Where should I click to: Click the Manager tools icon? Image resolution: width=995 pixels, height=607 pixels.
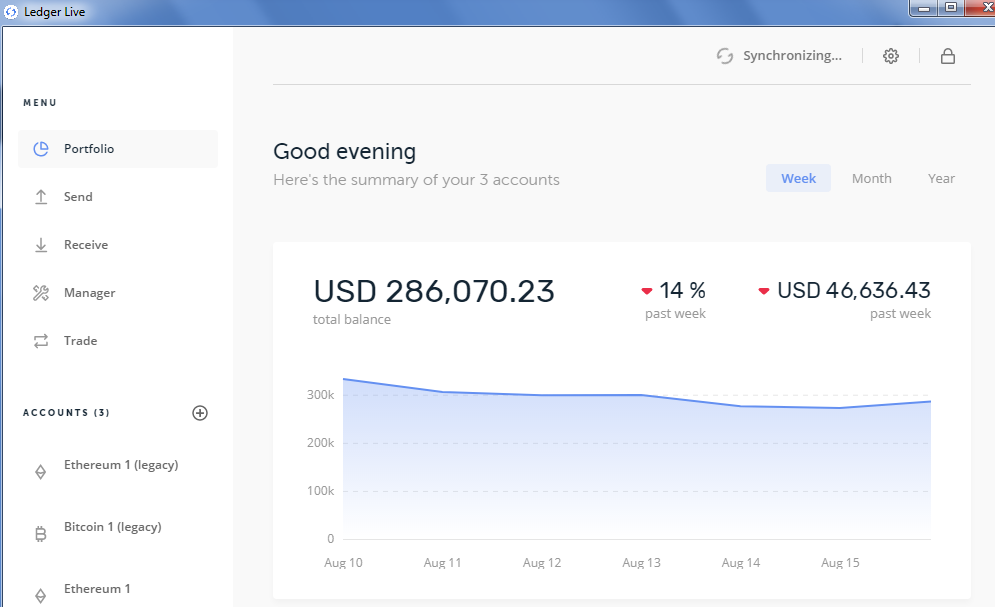click(41, 293)
